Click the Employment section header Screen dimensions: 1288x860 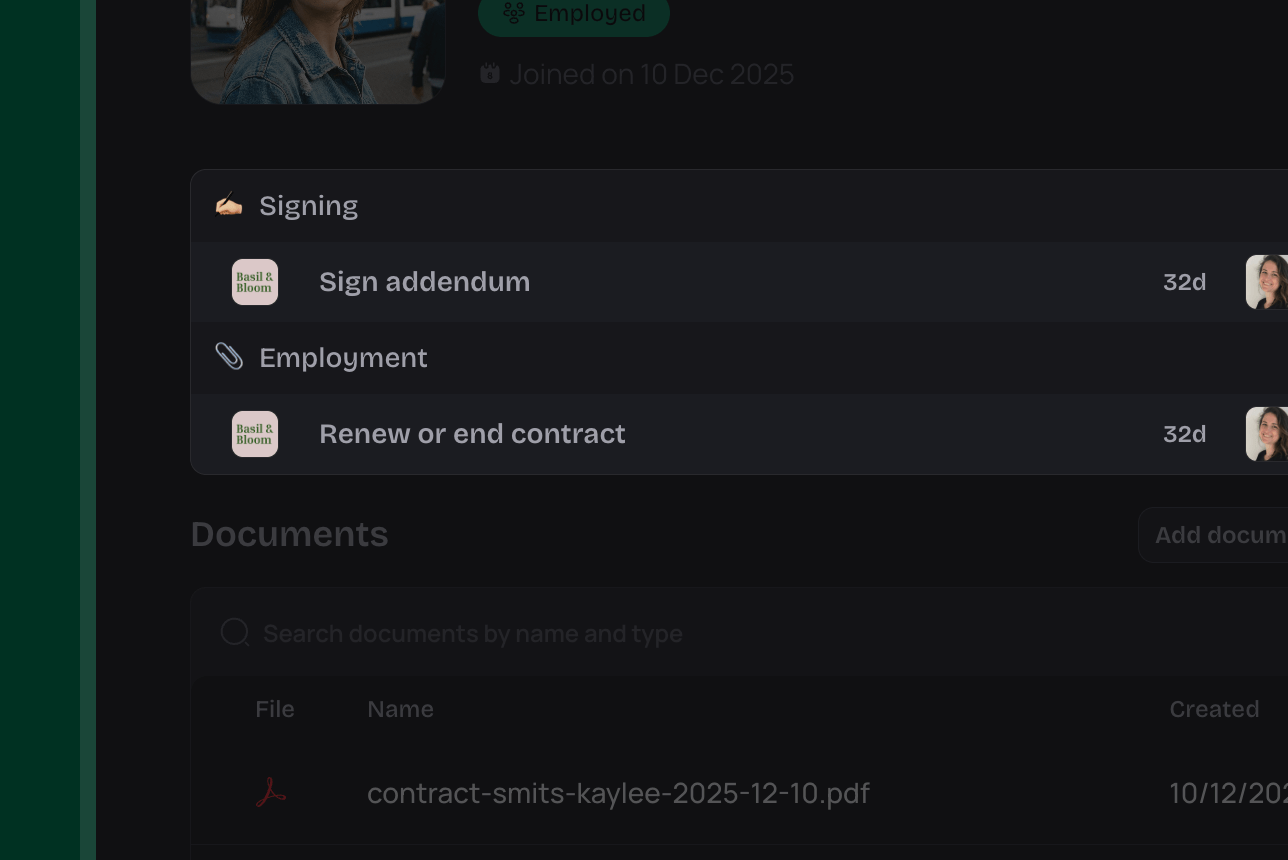343,358
